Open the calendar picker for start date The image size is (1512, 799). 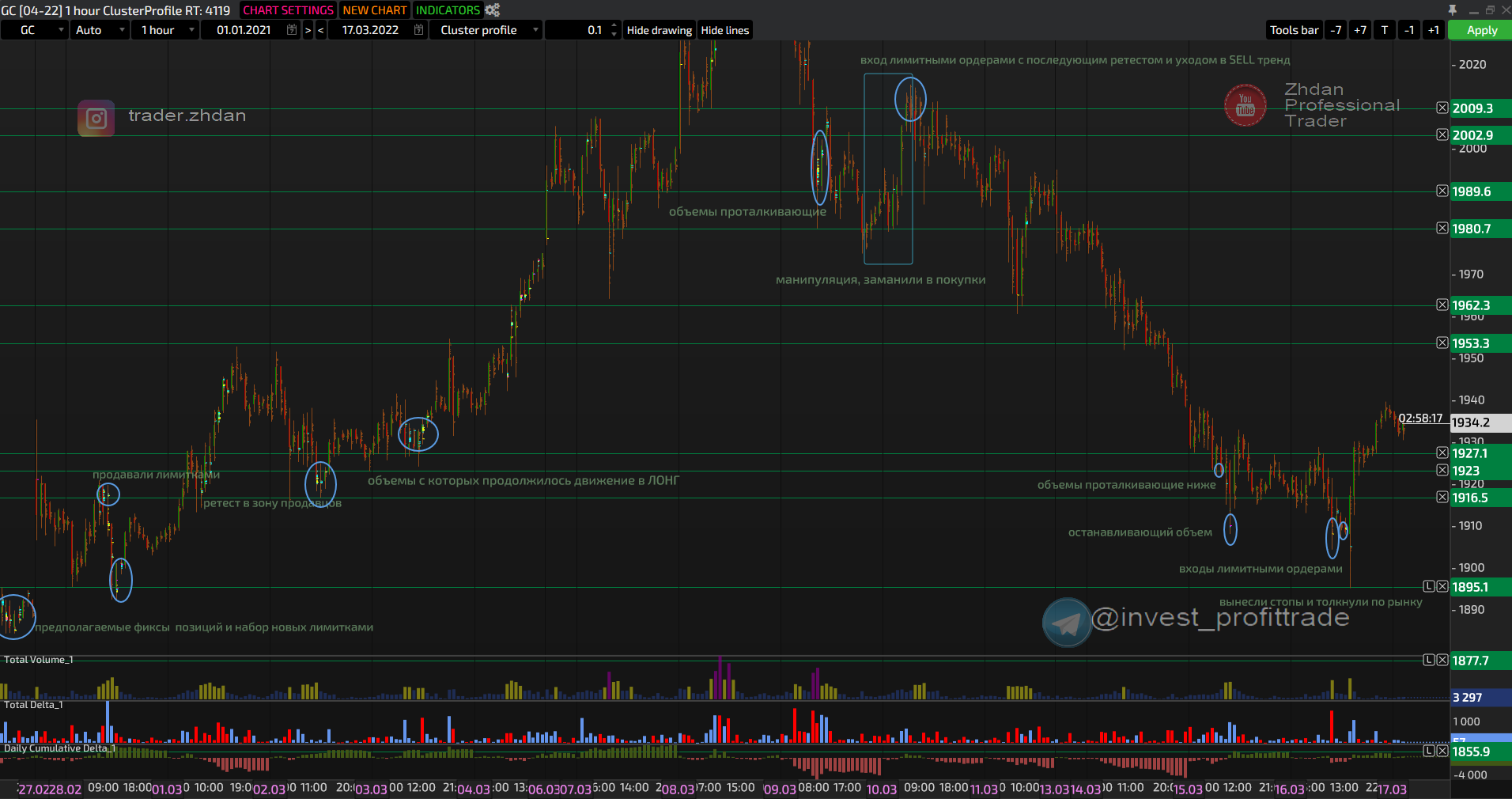(292, 30)
